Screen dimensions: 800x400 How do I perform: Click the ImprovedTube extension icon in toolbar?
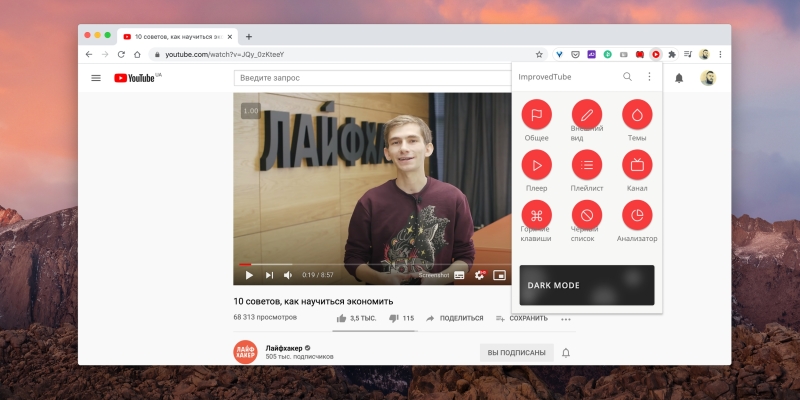(x=656, y=54)
